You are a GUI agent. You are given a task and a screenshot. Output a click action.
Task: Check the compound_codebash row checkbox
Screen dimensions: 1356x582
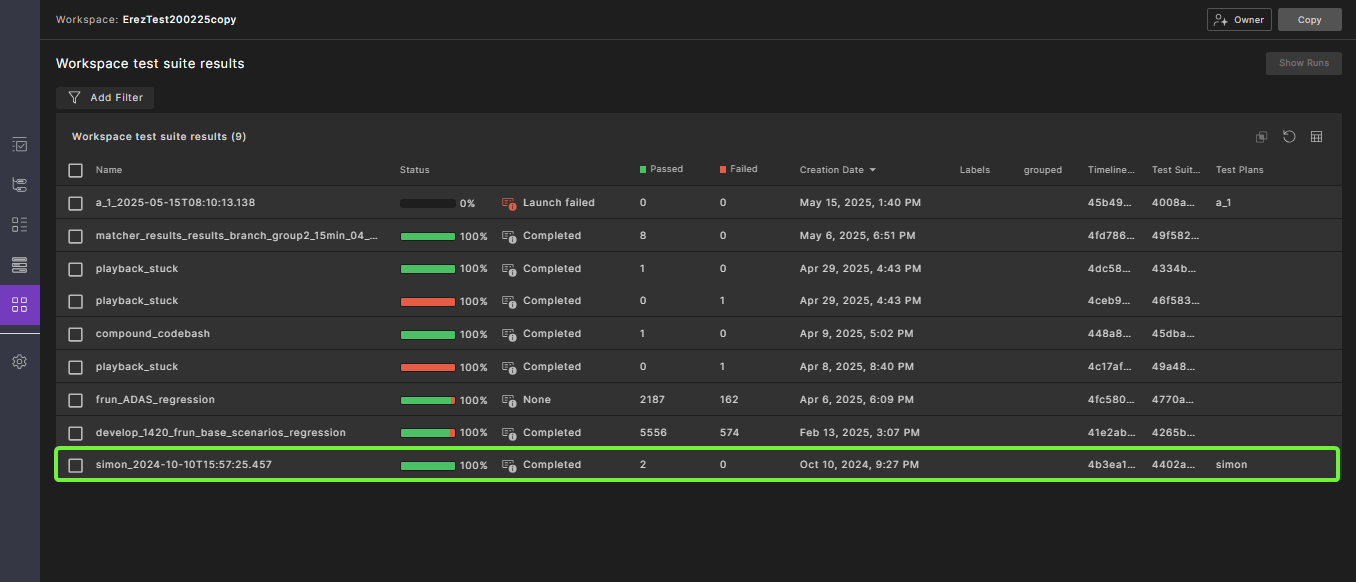click(75, 334)
